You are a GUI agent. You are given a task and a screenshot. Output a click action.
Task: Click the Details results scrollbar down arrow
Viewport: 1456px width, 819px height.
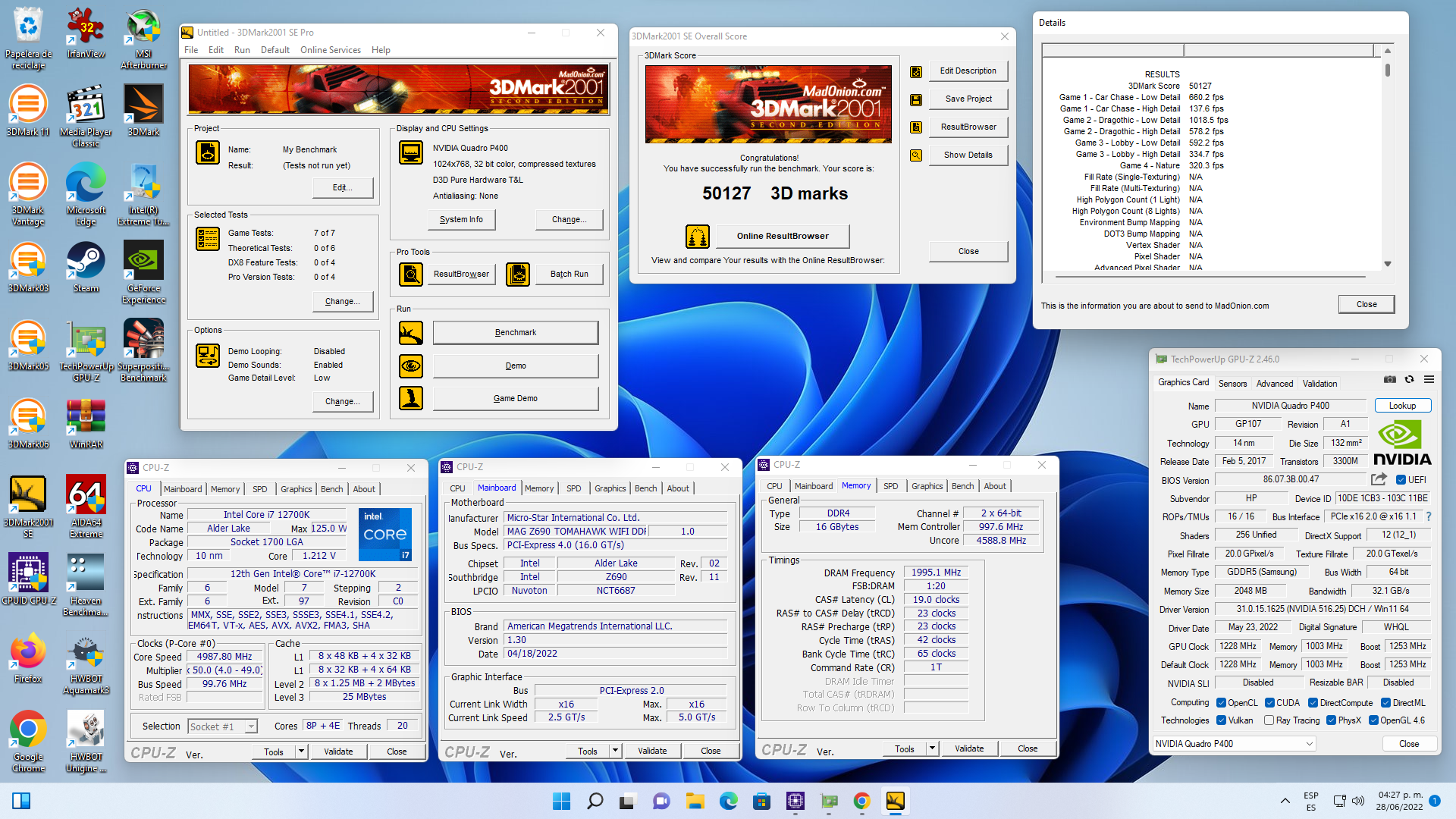[x=1387, y=264]
